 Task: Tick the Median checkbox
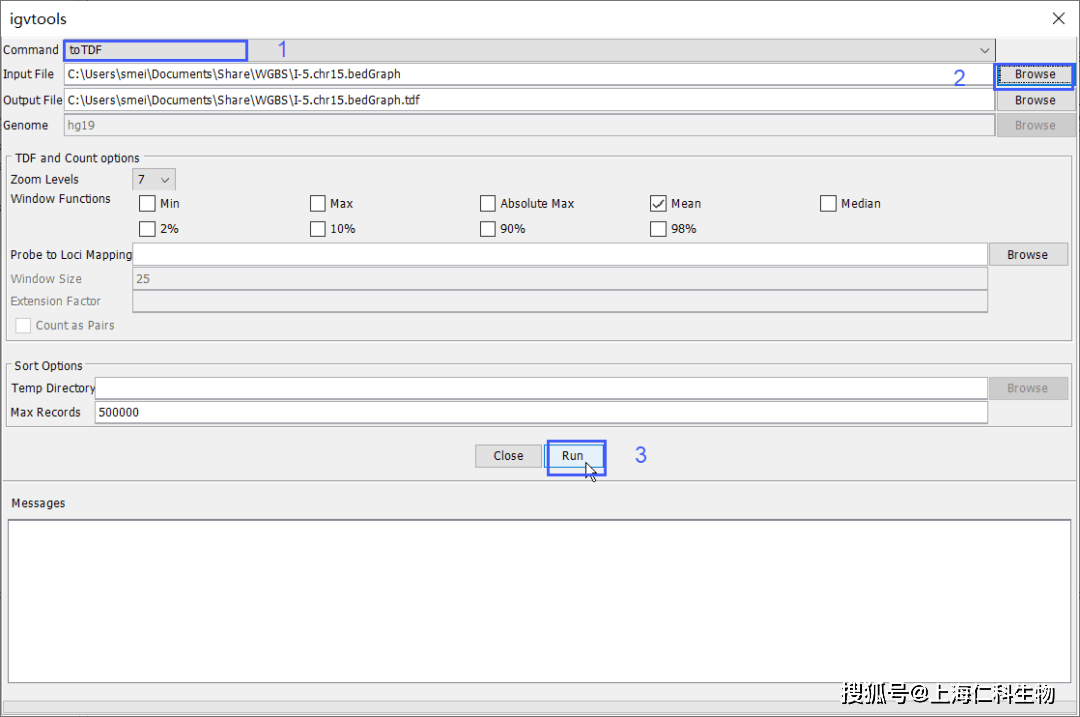[828, 204]
